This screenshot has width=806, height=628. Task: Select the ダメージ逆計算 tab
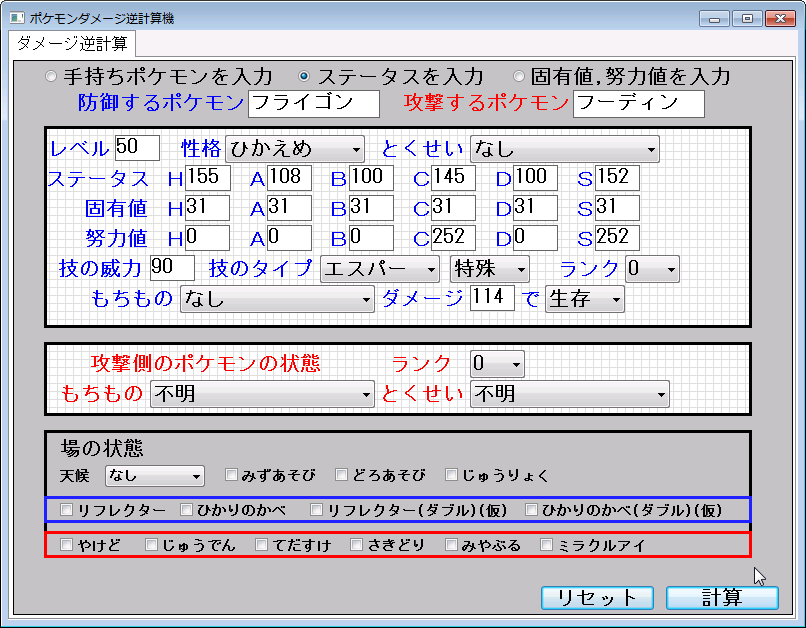point(72,44)
